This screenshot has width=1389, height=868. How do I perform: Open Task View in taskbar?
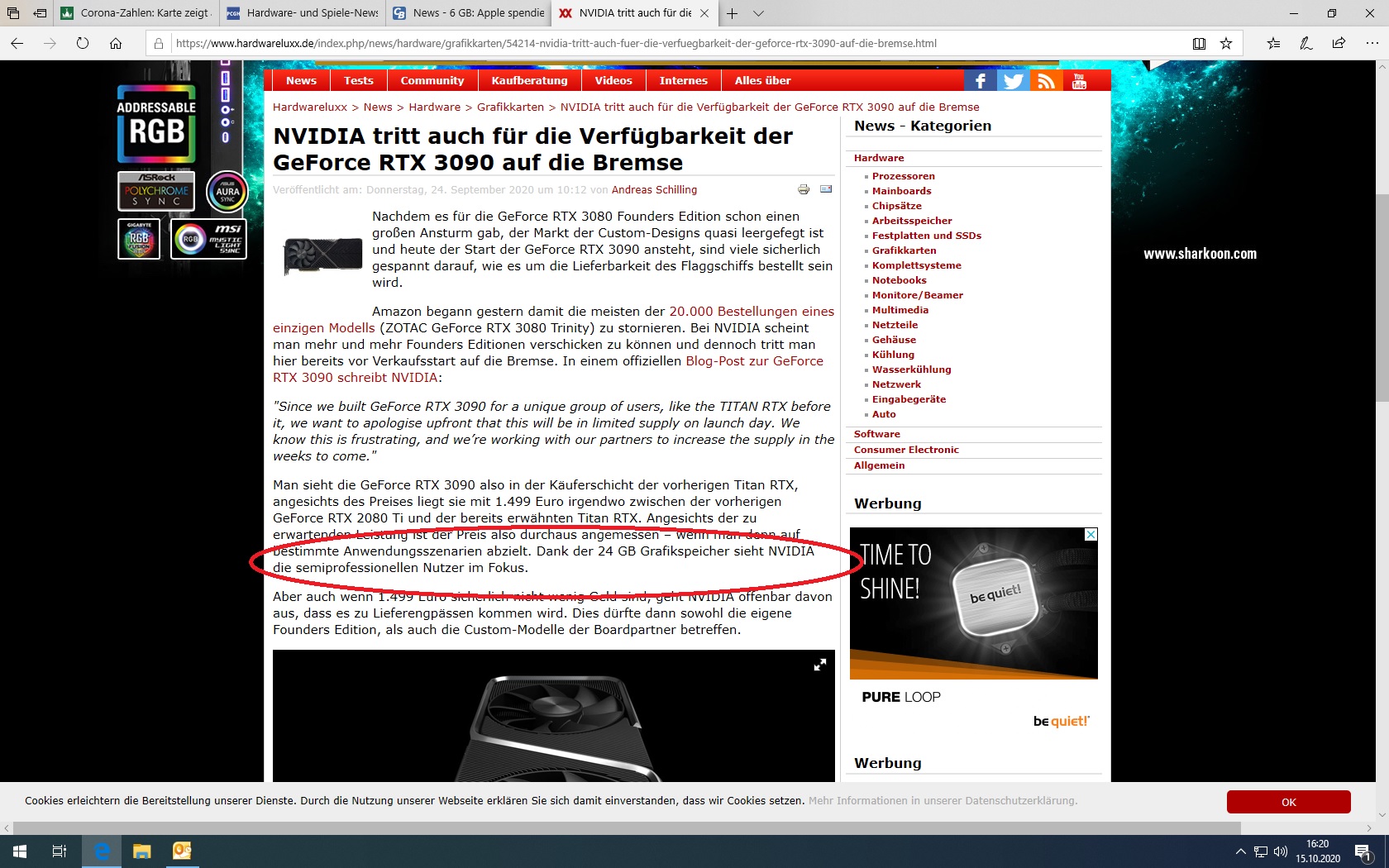[x=60, y=851]
